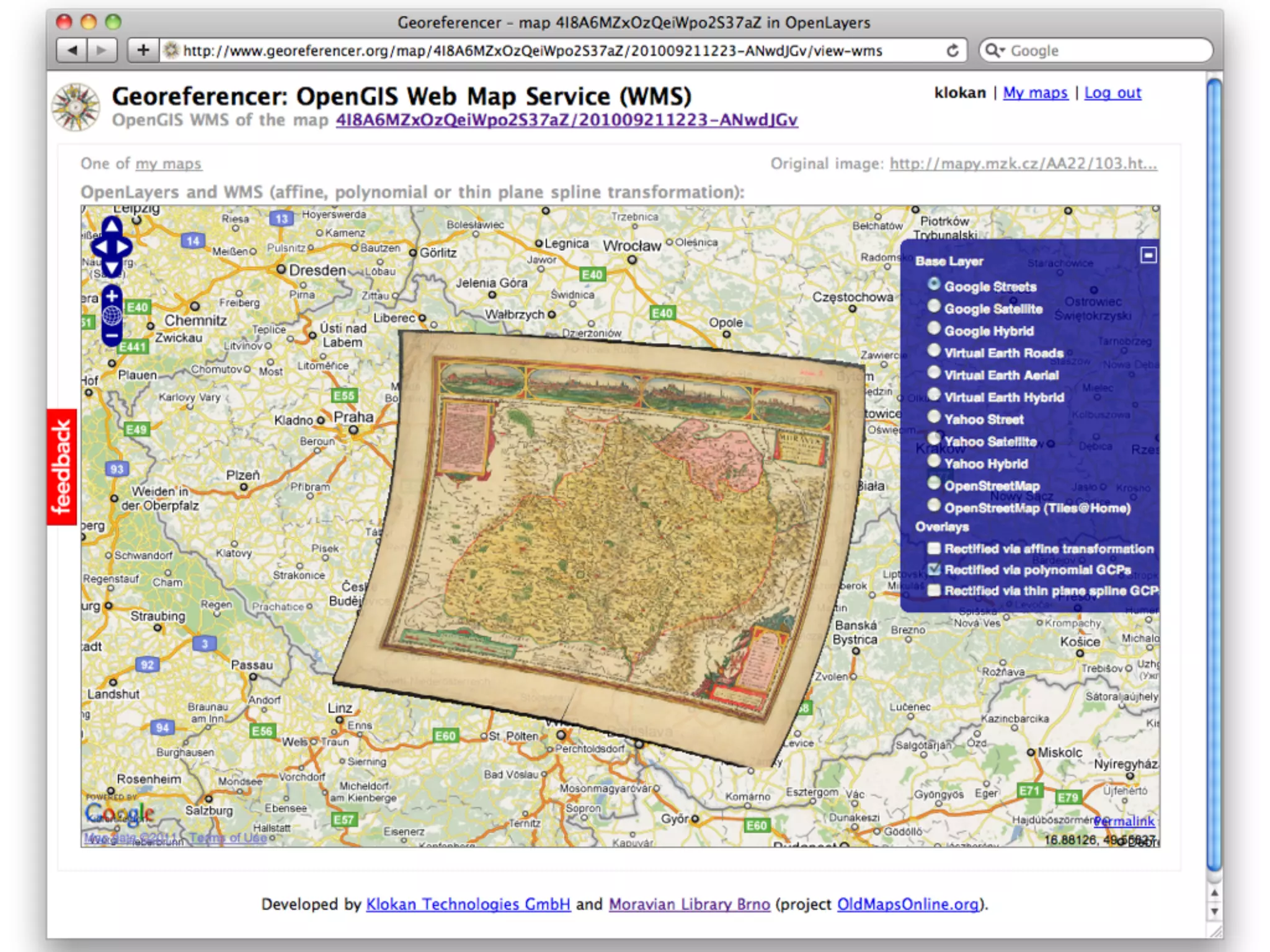Zoom out with the minus button
This screenshot has height=952, width=1270.
click(112, 335)
